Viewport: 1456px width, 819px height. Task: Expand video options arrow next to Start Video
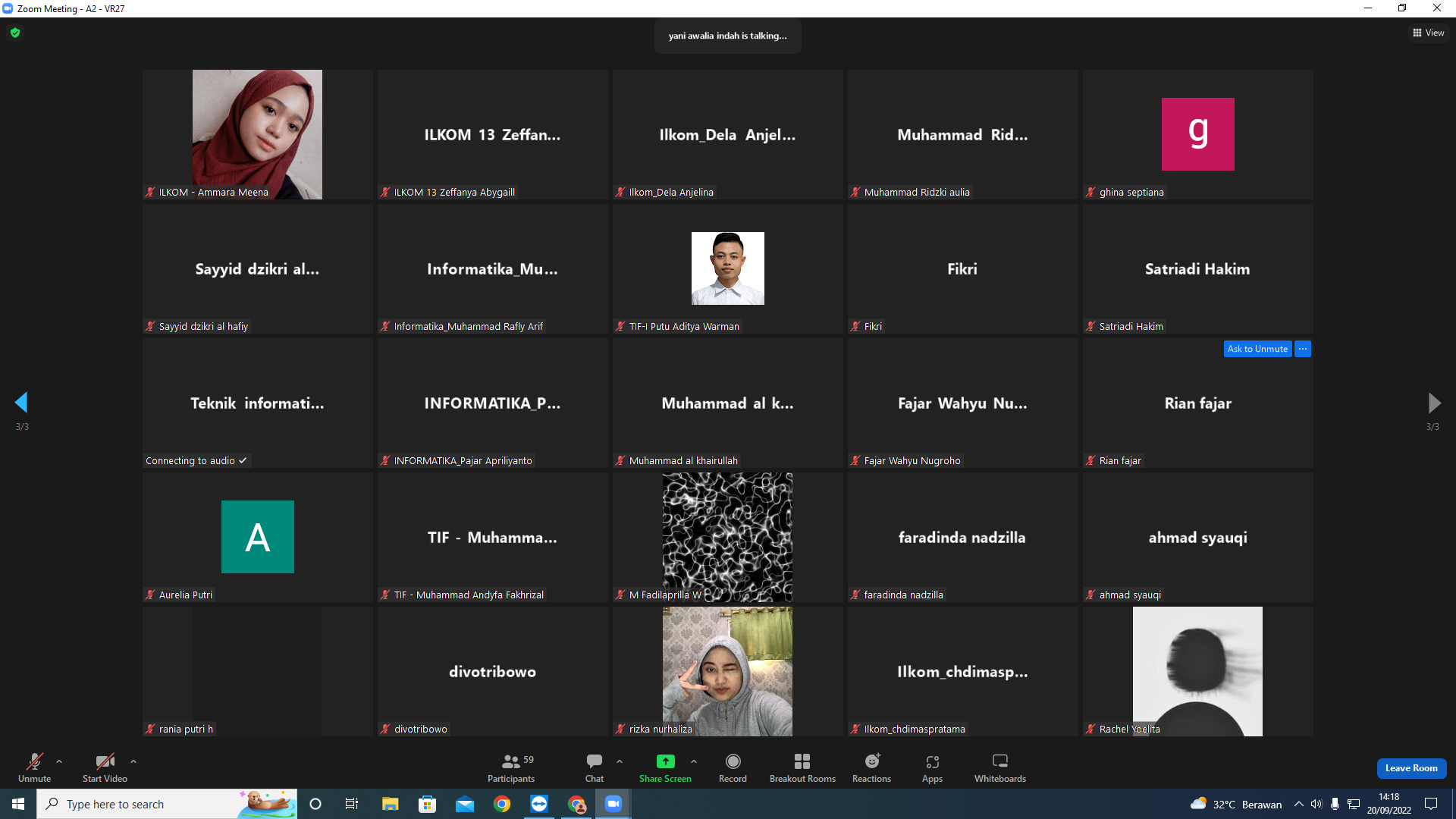133,761
